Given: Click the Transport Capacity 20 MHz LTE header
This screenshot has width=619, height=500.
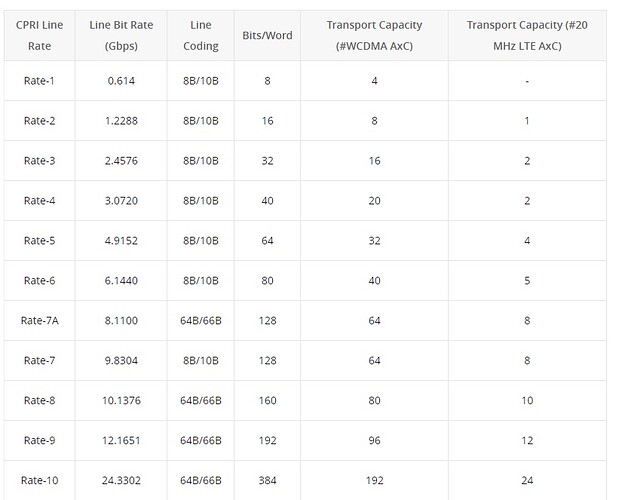Looking at the screenshot, I should point(527,36).
